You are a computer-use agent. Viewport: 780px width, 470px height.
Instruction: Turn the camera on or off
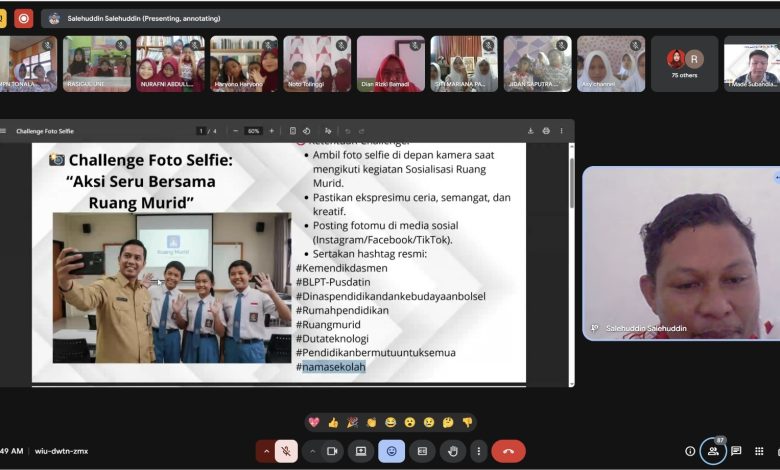click(x=332, y=451)
